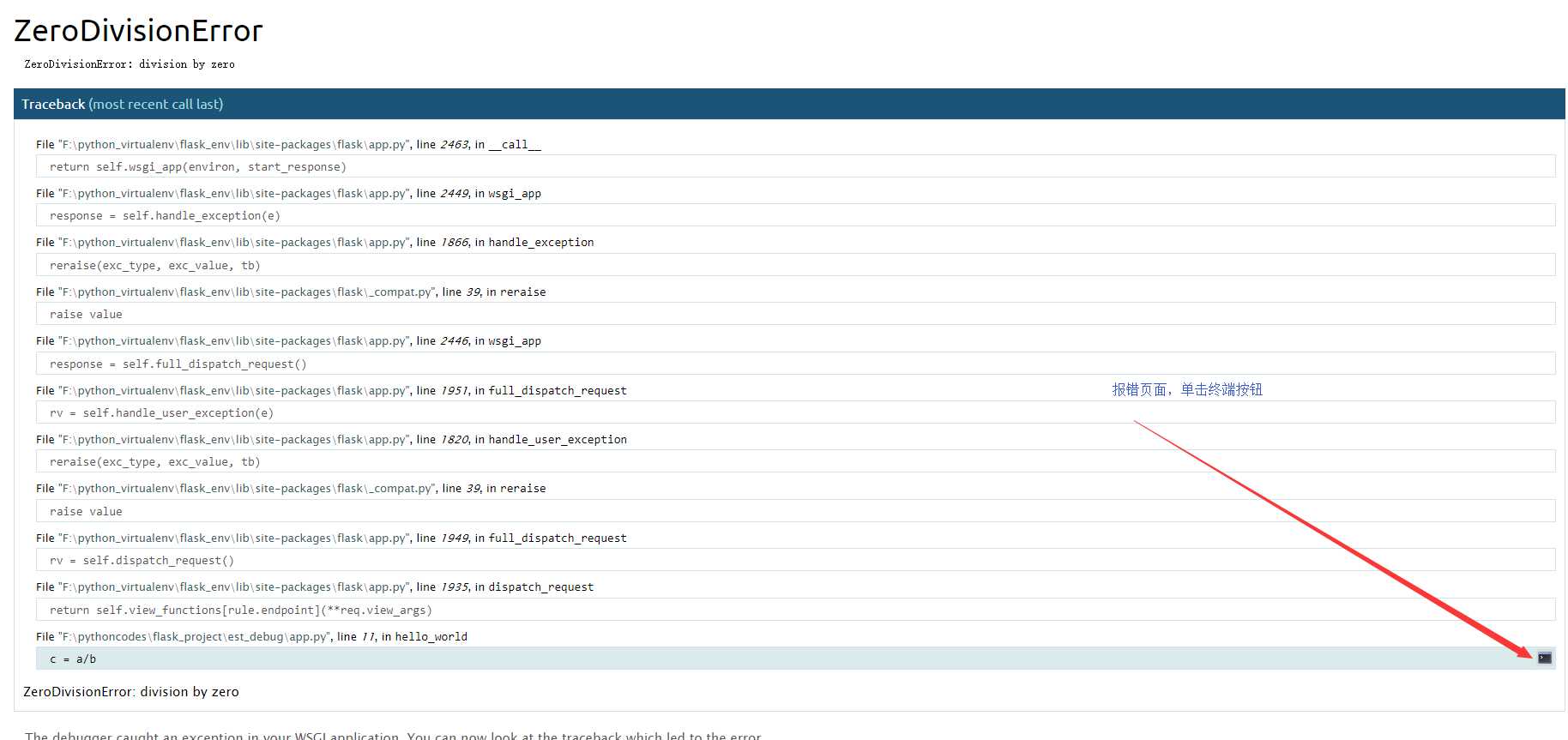1568x740 pixels.
Task: Click the large ZeroDivisionError page title
Action: click(138, 31)
